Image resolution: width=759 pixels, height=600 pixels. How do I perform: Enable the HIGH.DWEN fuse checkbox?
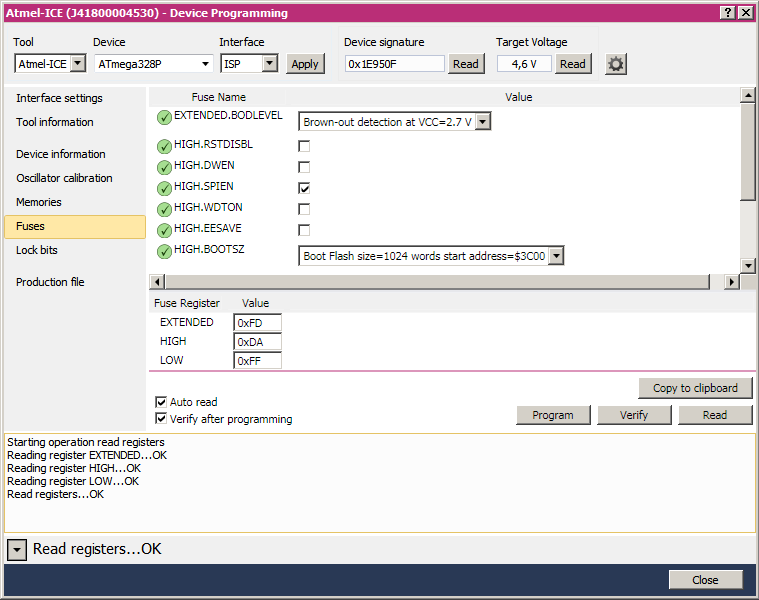click(304, 167)
